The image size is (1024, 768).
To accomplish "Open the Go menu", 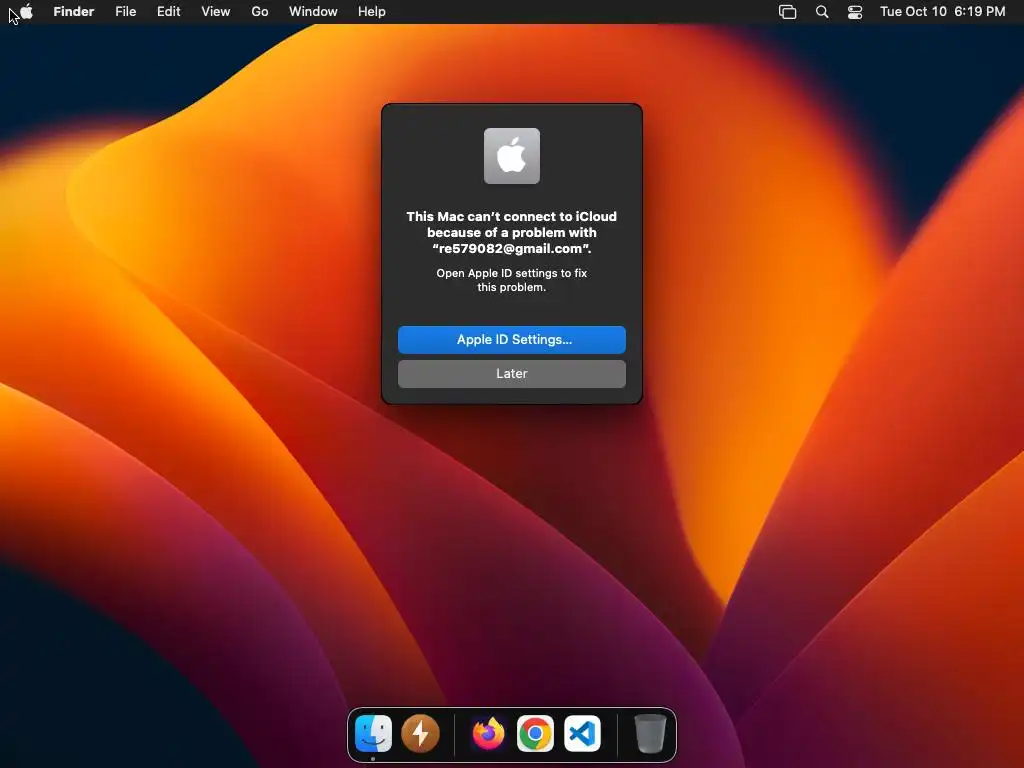I will point(260,11).
